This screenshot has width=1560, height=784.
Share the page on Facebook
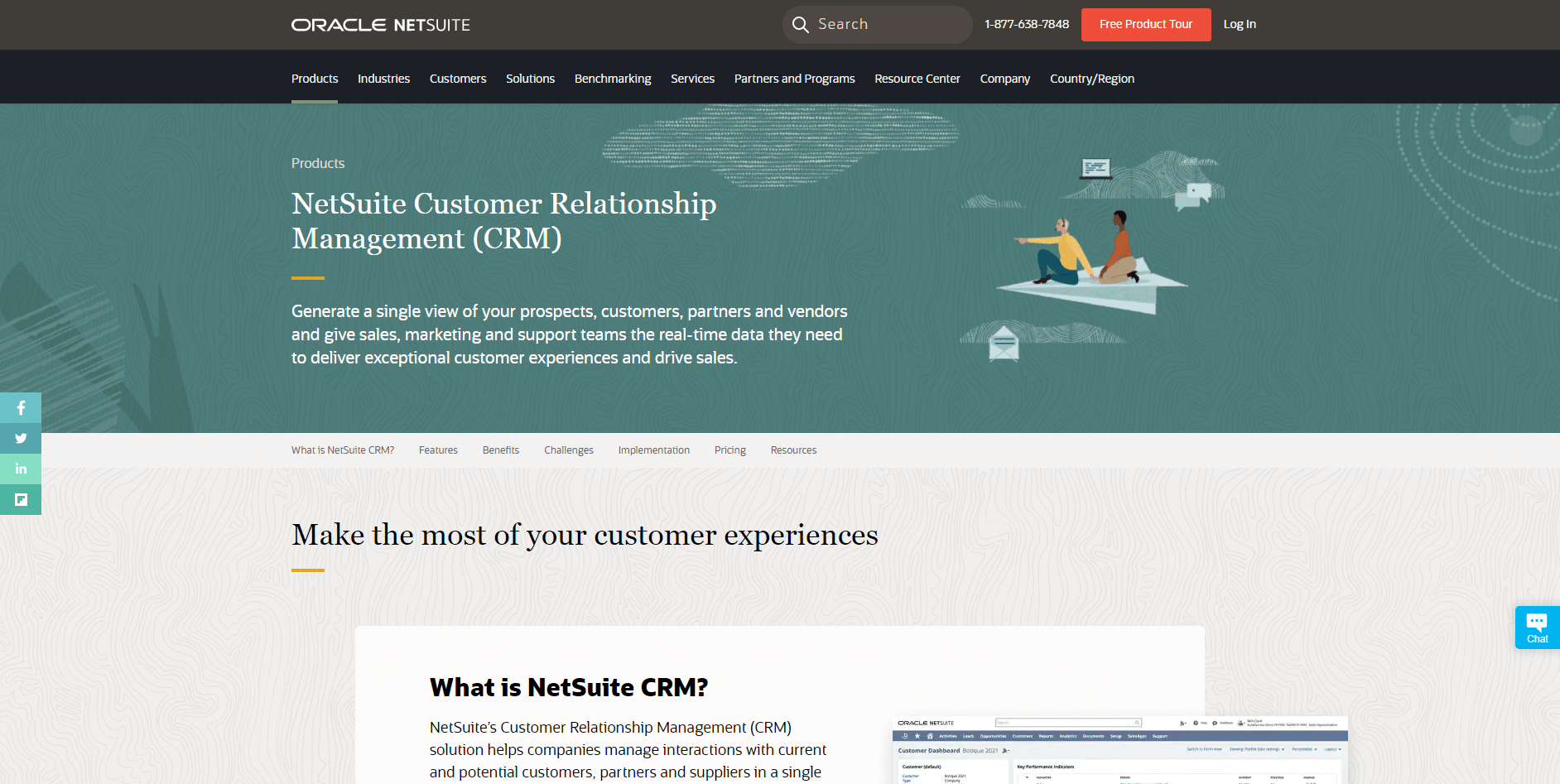click(x=21, y=407)
